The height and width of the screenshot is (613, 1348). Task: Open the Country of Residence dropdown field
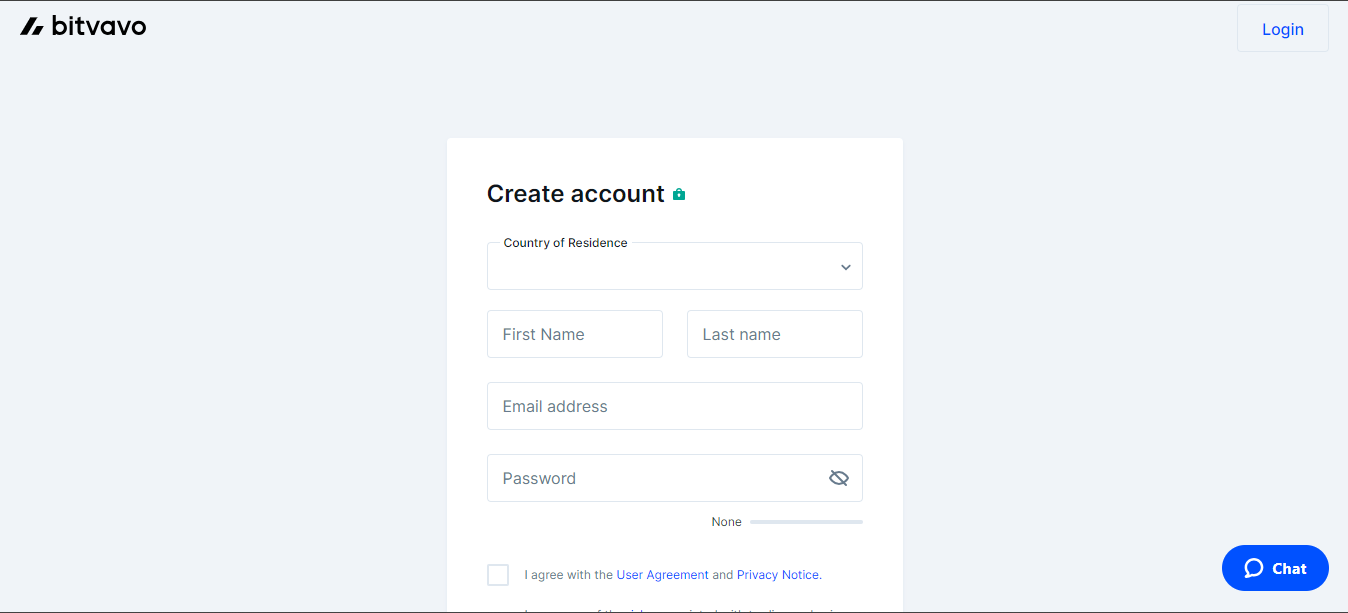coord(675,266)
